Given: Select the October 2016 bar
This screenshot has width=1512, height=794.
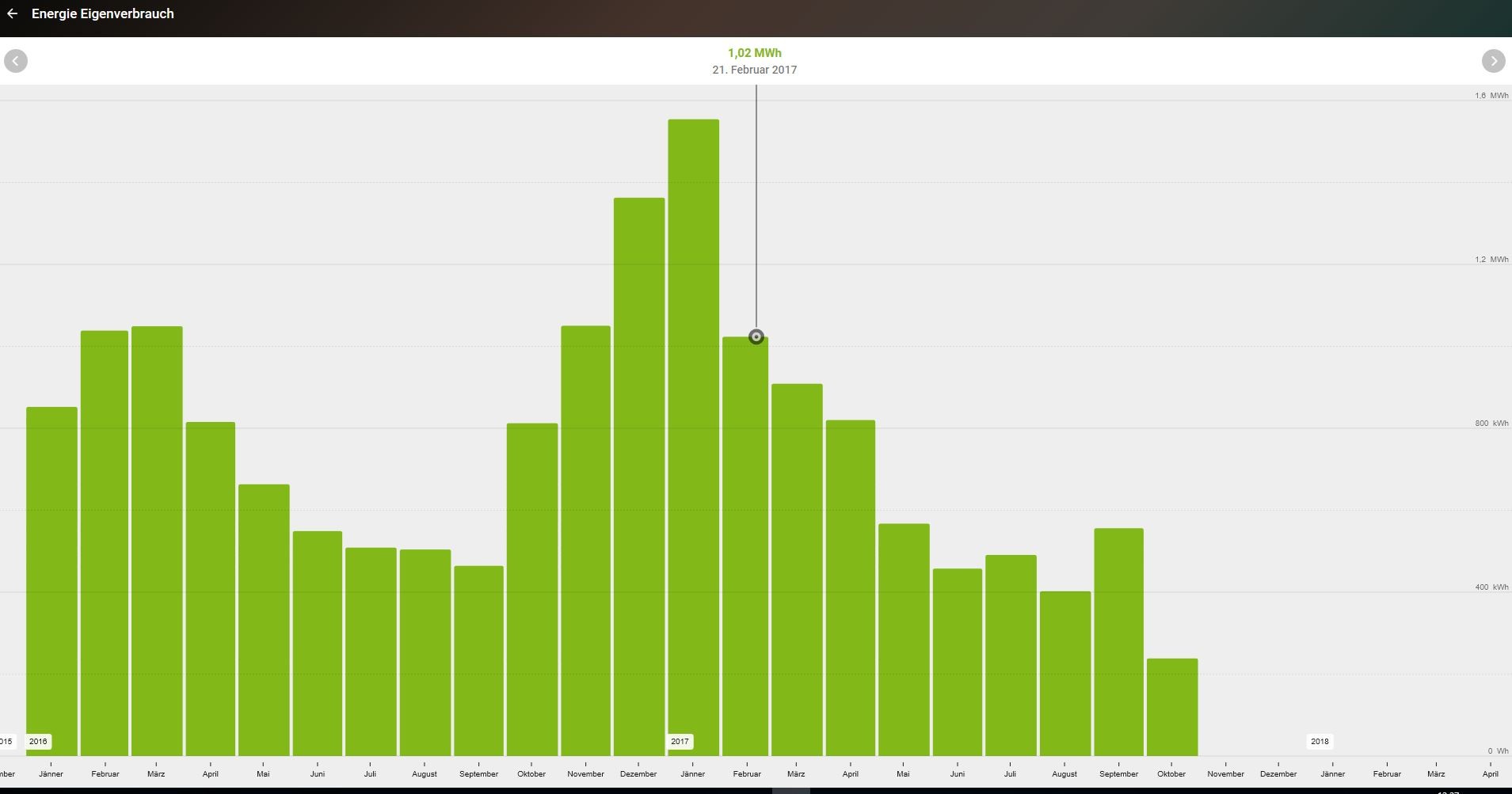Looking at the screenshot, I should tap(532, 590).
